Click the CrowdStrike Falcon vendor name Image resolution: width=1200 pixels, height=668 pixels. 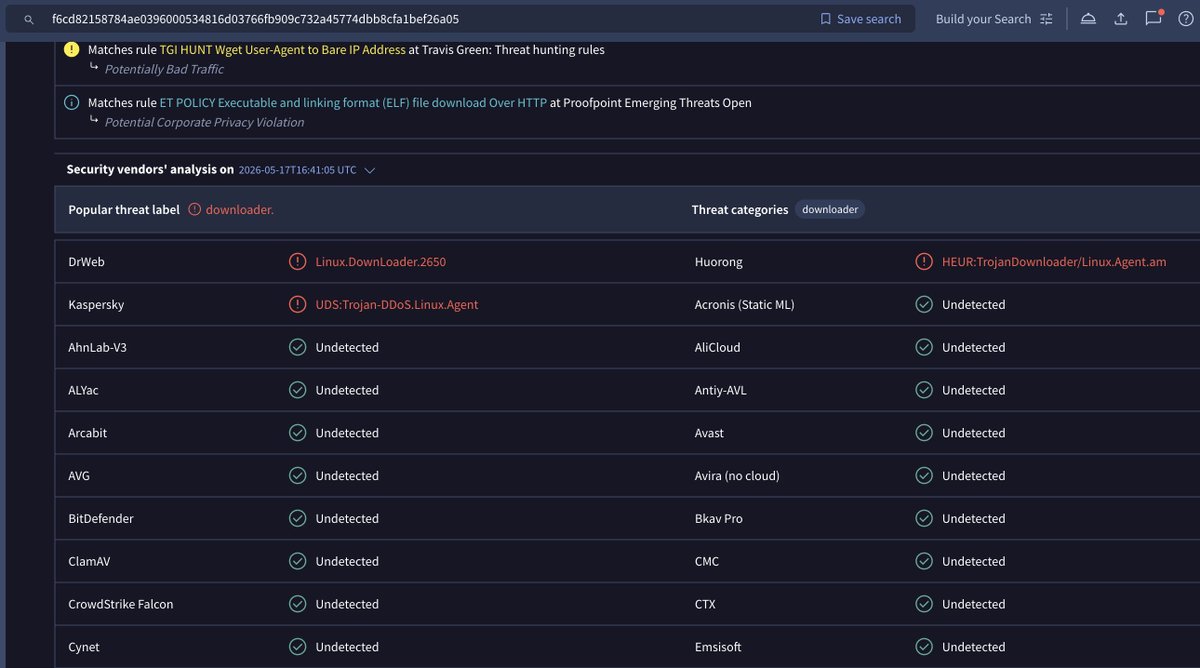pos(123,605)
